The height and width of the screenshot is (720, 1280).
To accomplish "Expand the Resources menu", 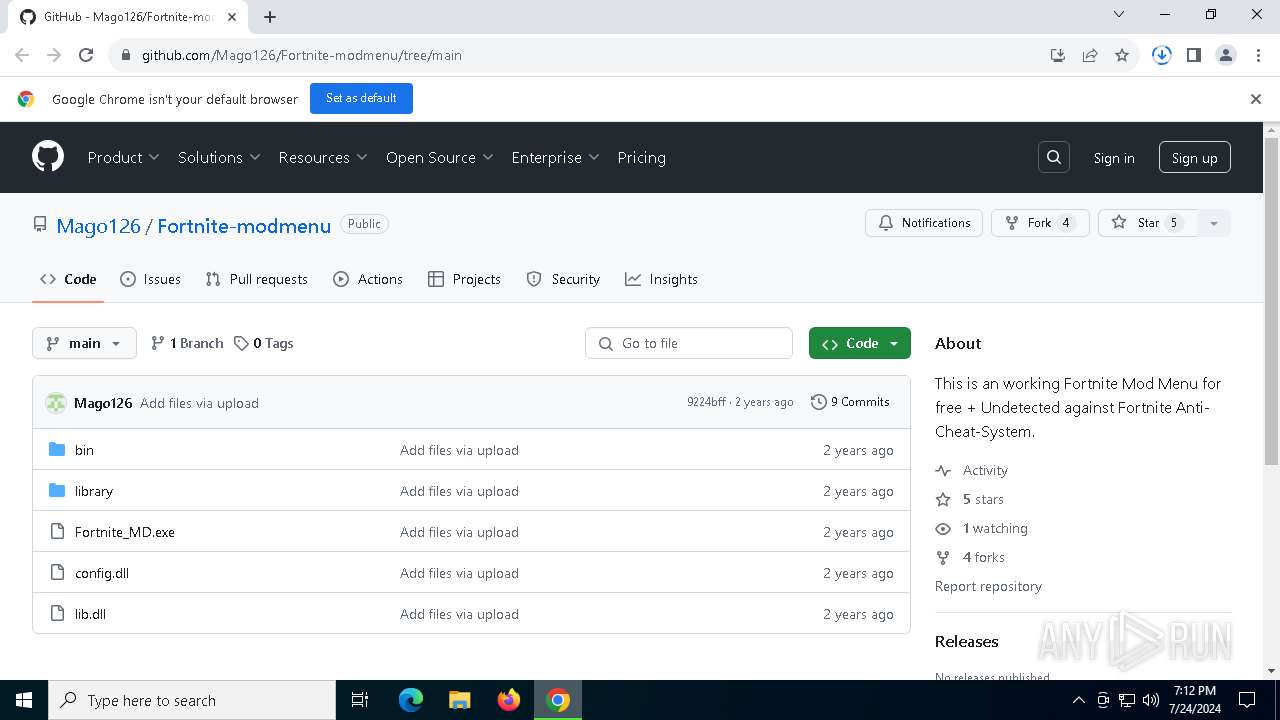I will 323,157.
